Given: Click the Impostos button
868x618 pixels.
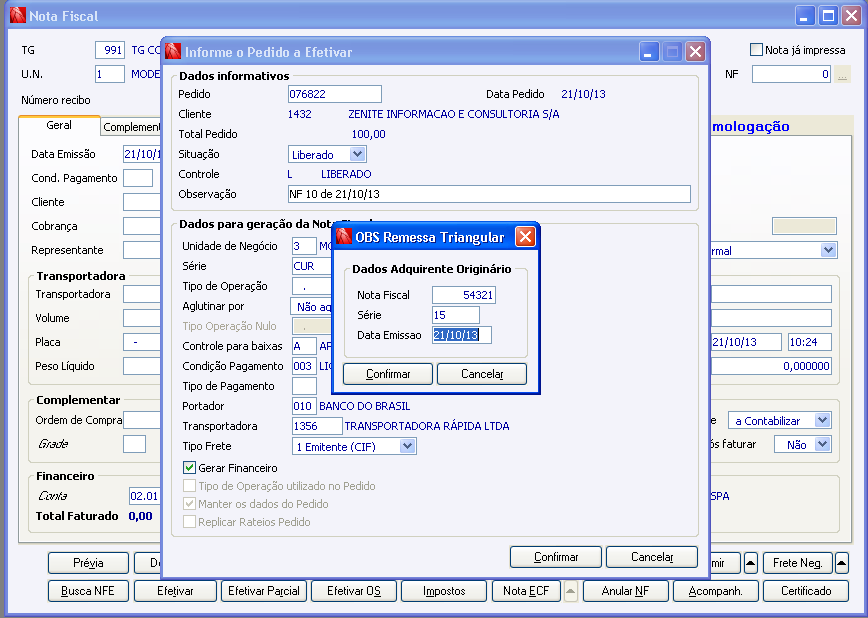Looking at the screenshot, I should coord(443,591).
